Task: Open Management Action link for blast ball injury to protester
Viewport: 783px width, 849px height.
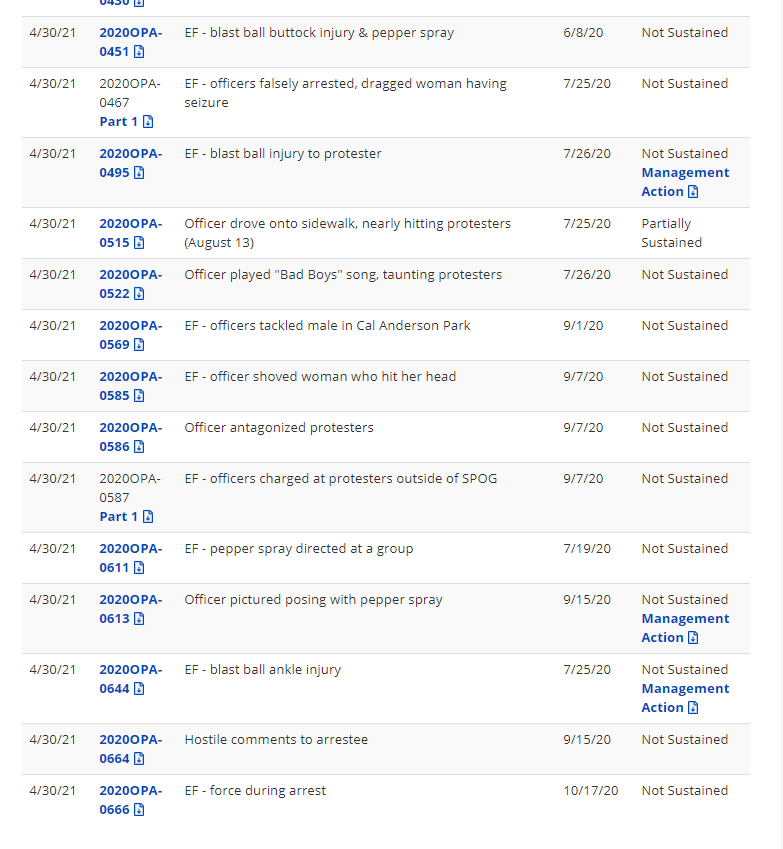Action: tap(684, 182)
